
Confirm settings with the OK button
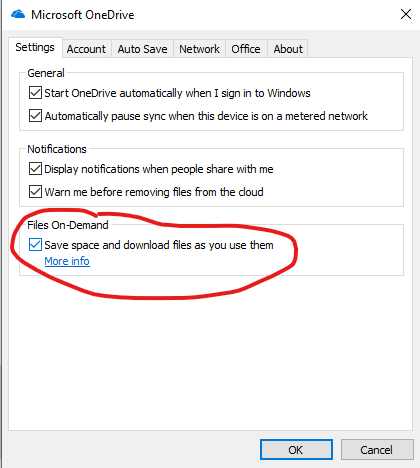296,450
